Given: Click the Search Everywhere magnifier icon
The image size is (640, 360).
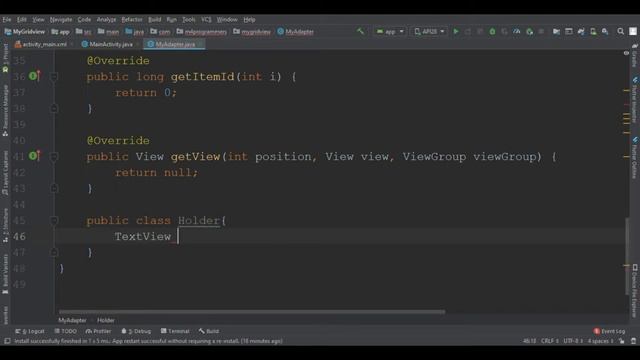Looking at the screenshot, I should [620, 31].
